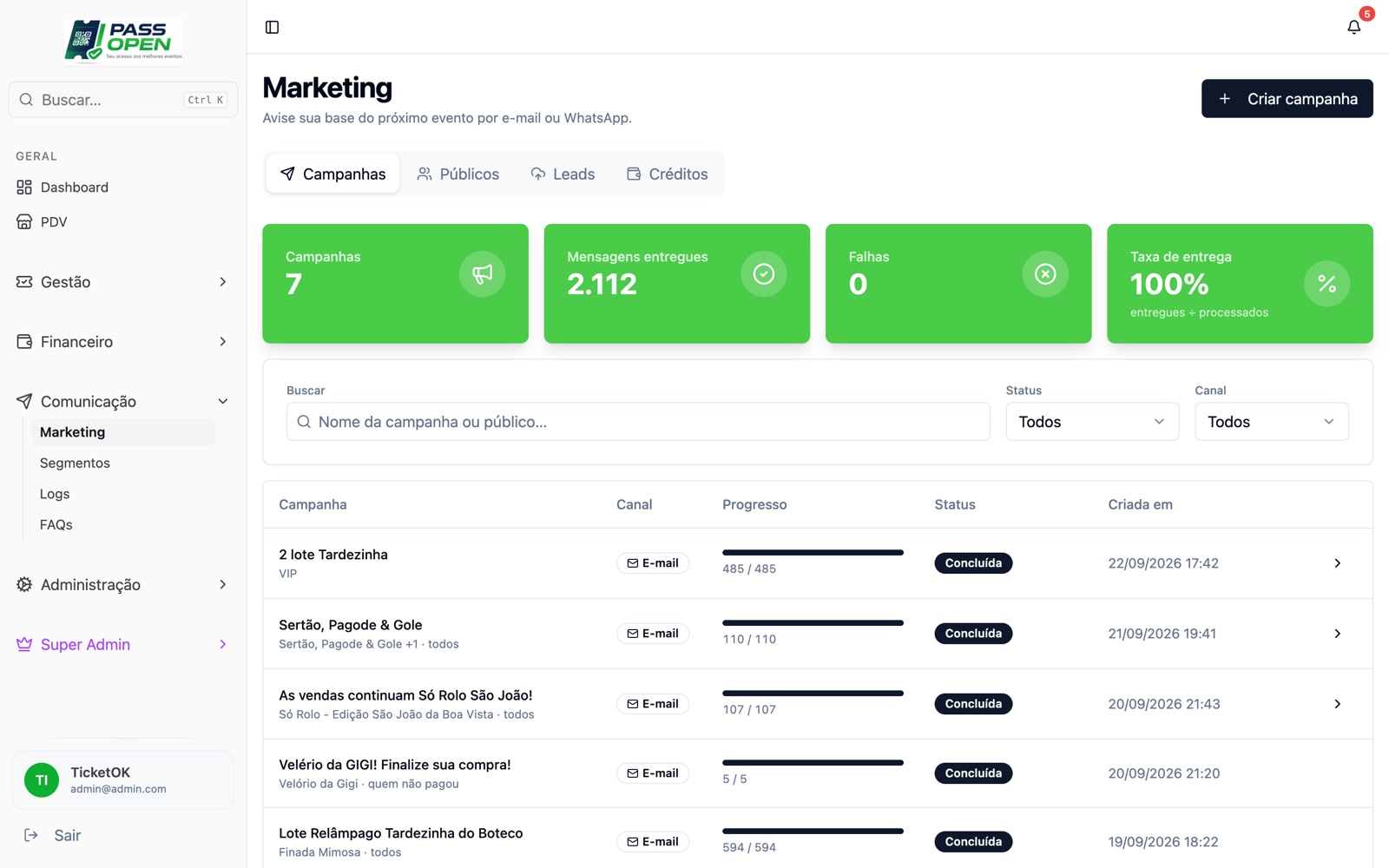
Task: Switch to the Públicos tab
Action: [458, 174]
